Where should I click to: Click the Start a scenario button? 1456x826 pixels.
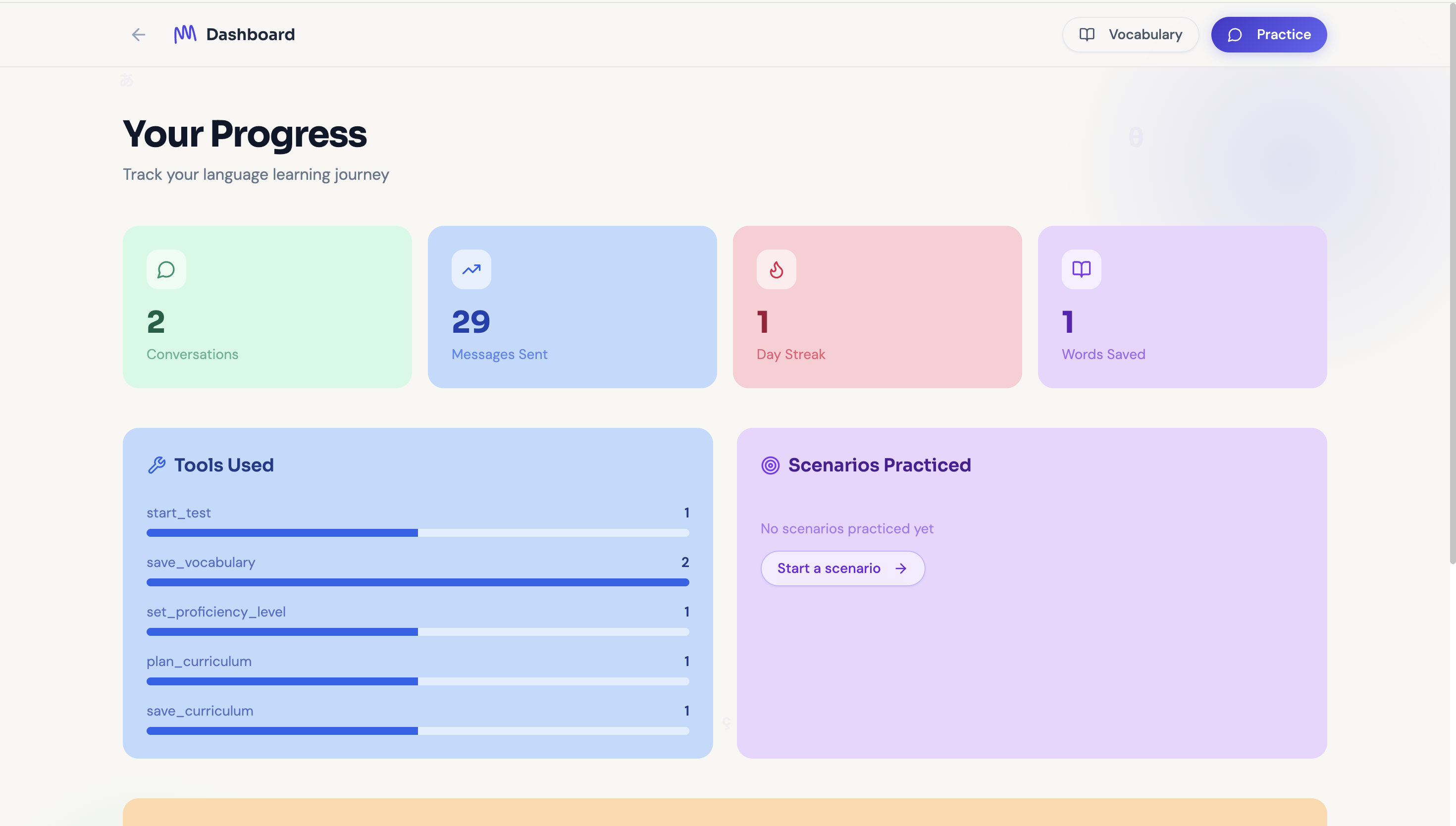click(842, 568)
